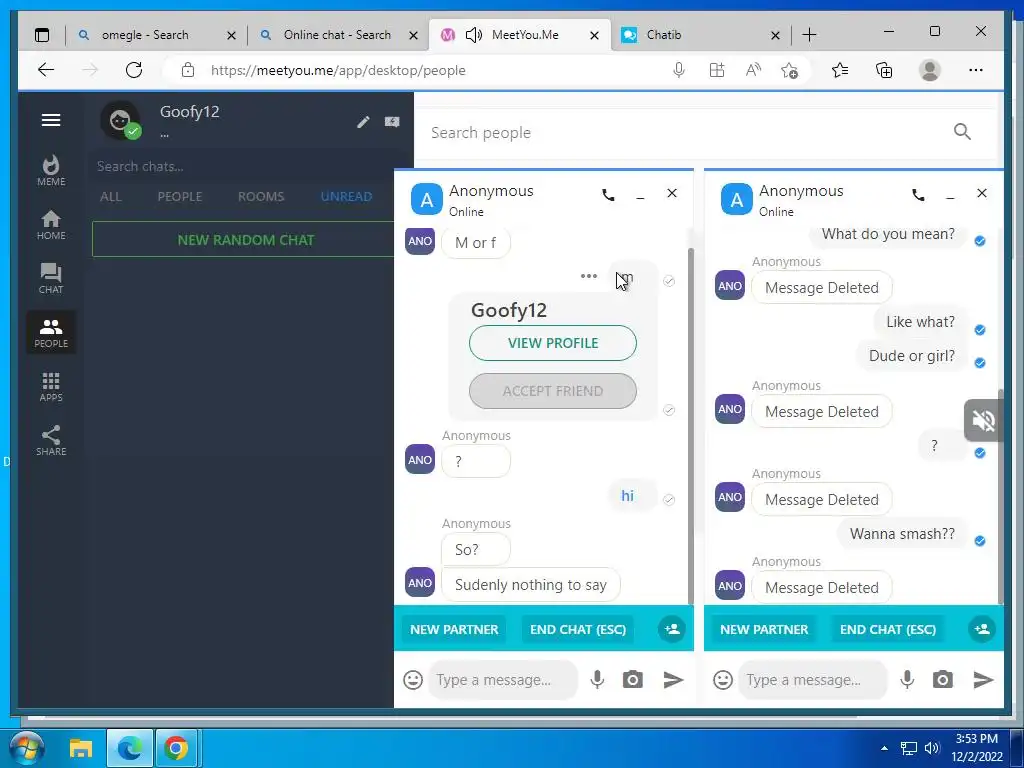Open browser favorites star list
This screenshot has width=1024, height=768.
pyautogui.click(x=840, y=70)
